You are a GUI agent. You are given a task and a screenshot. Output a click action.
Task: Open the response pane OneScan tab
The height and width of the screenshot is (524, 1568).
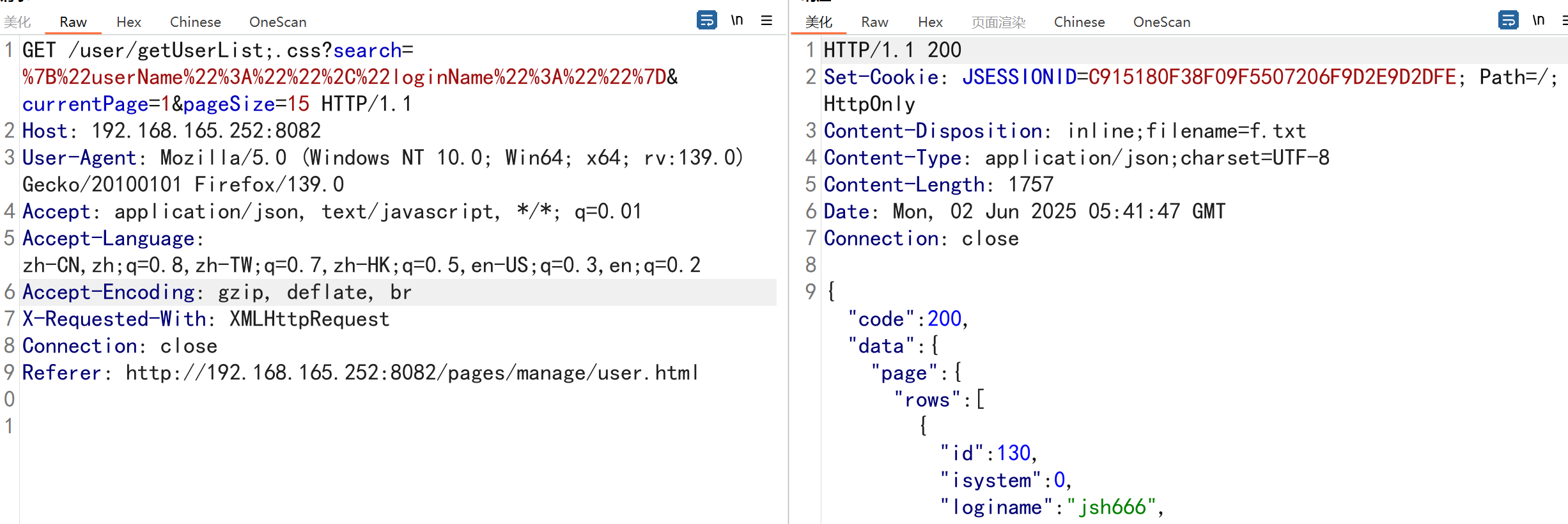click(x=1161, y=22)
